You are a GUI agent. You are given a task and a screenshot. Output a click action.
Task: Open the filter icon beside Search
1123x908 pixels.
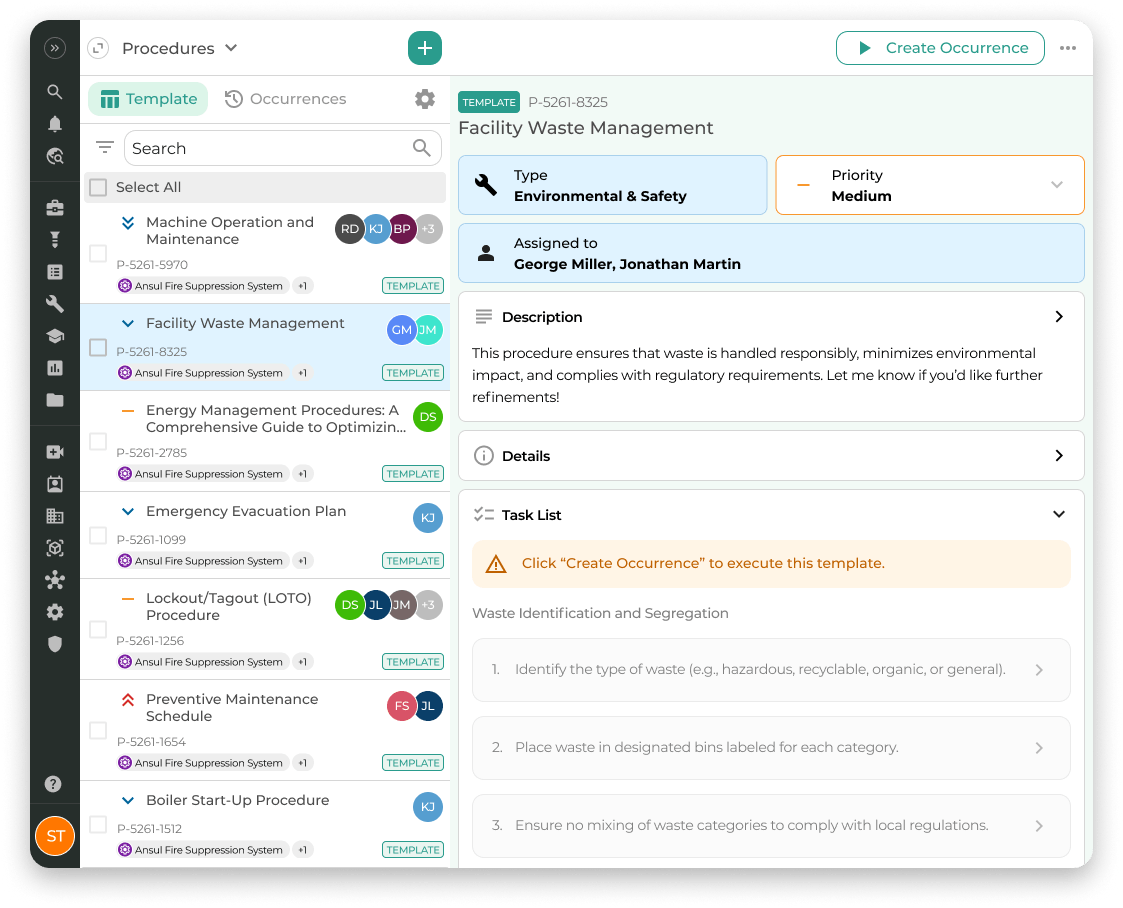coord(105,148)
